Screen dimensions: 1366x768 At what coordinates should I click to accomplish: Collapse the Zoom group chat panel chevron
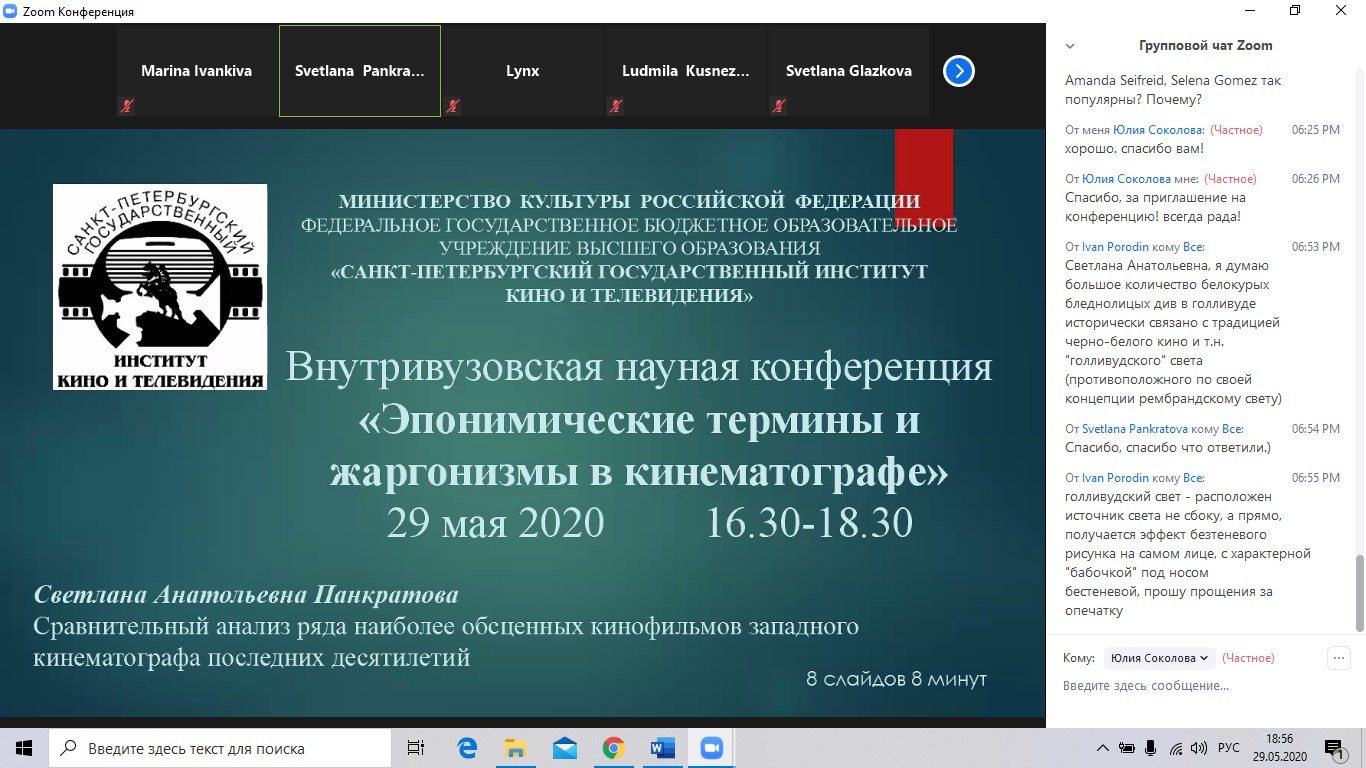click(x=1070, y=46)
